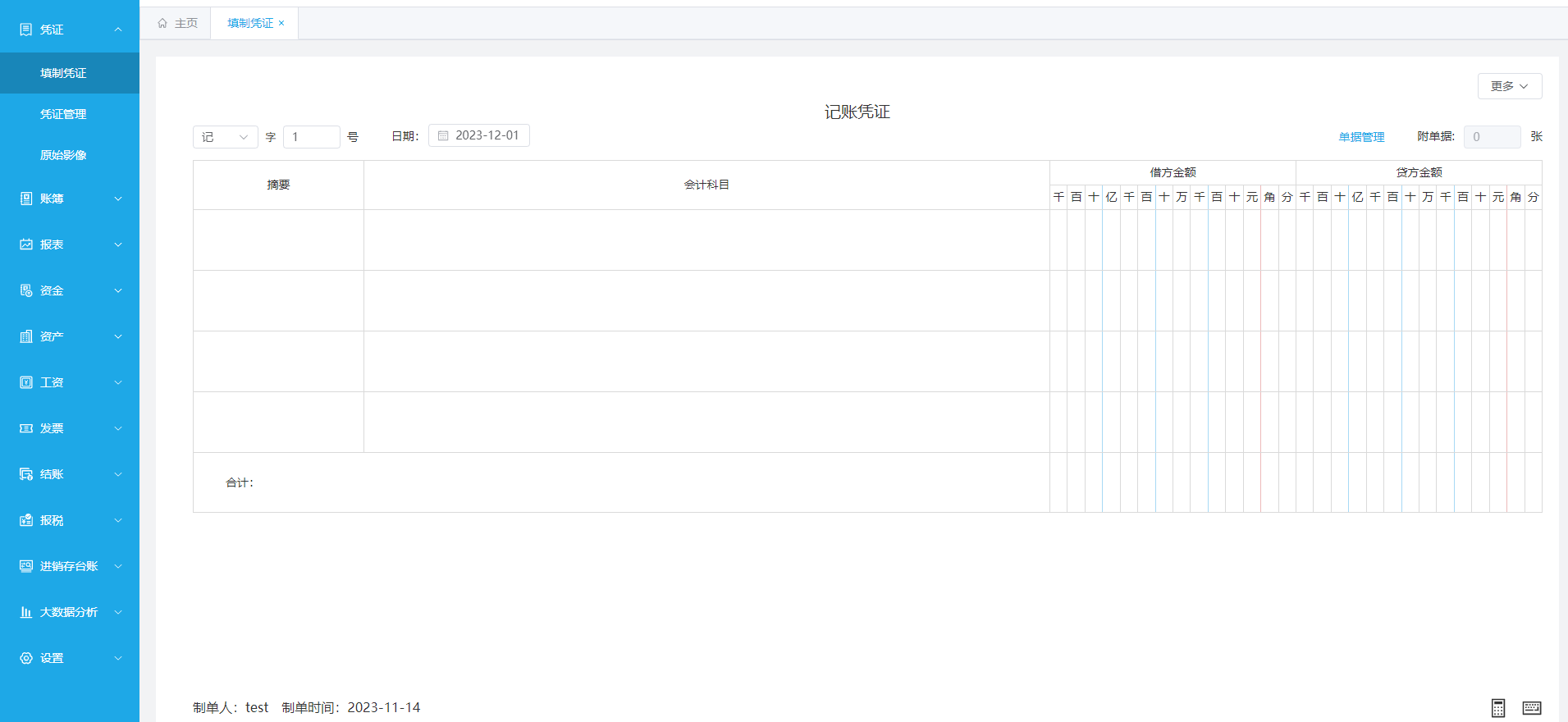
Task: Click the 报表 report sidebar icon
Action: (x=26, y=244)
